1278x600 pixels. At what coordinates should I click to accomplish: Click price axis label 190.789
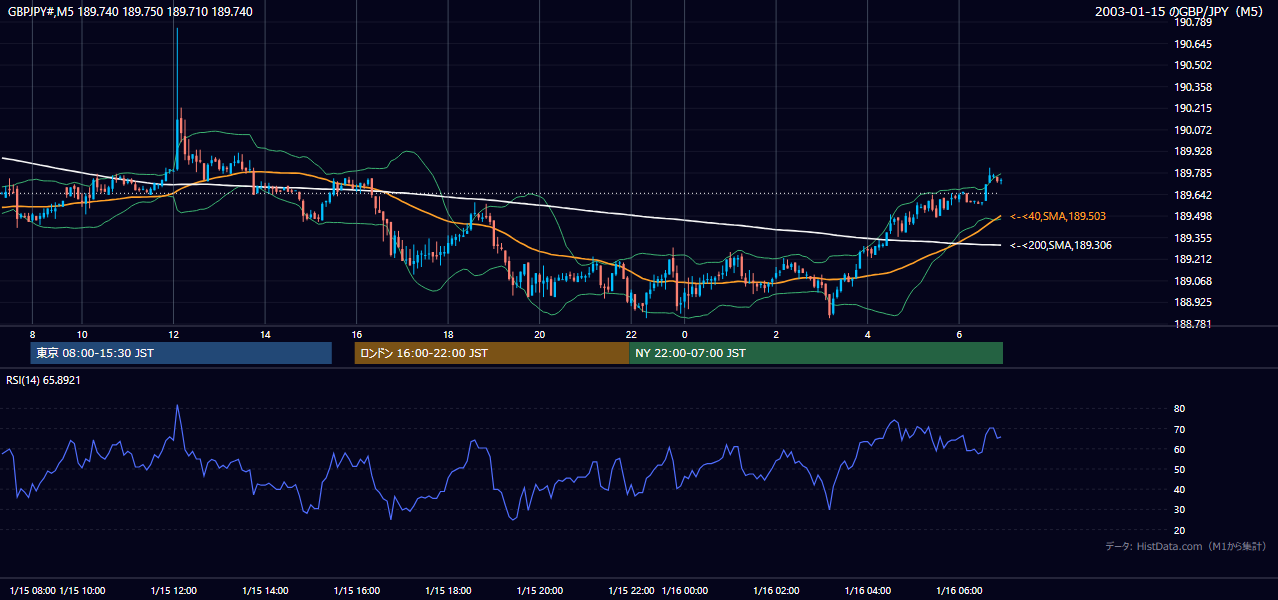1194,22
